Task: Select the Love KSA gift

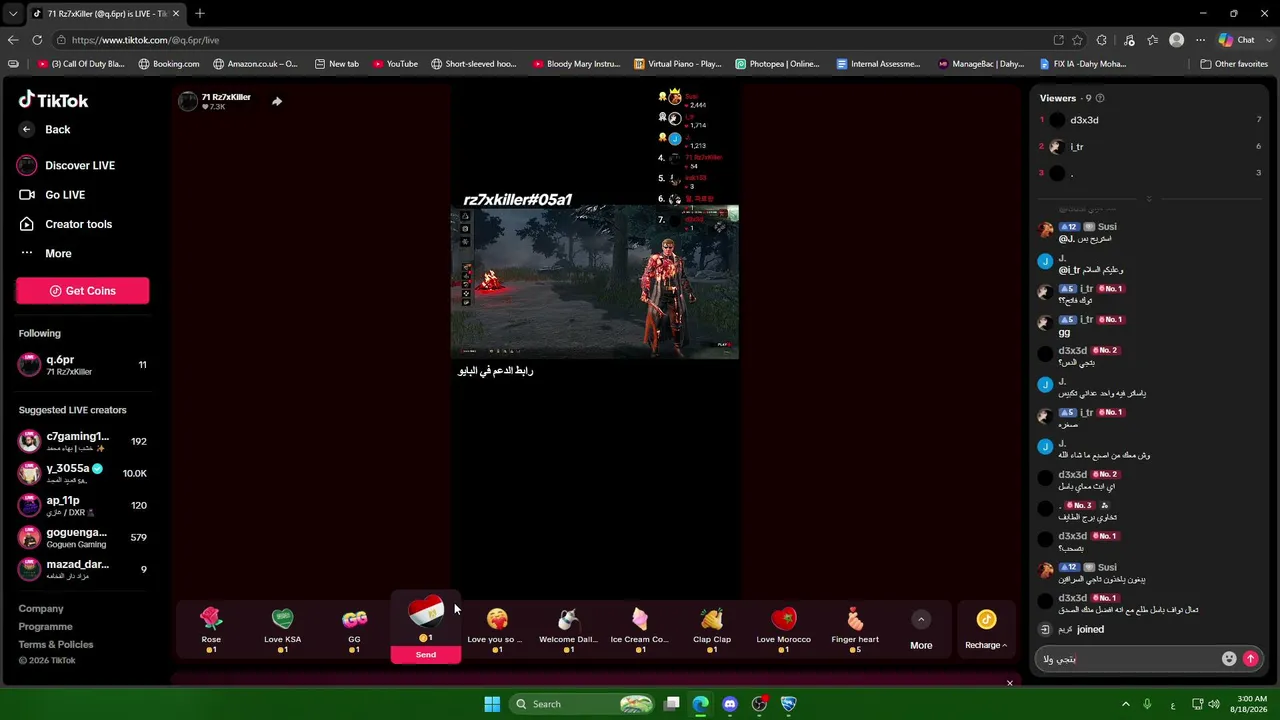Action: pos(282,631)
